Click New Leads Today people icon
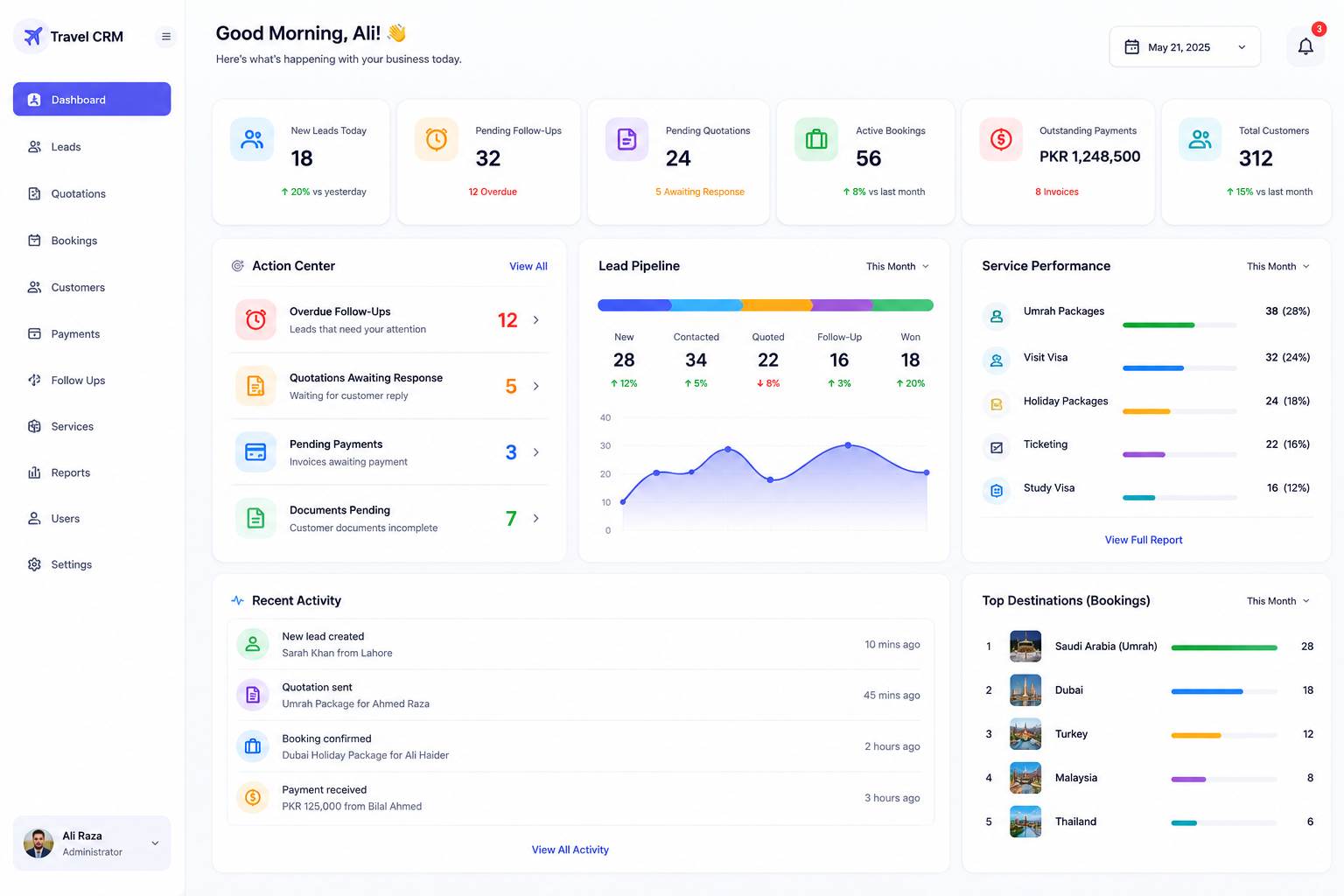 [x=252, y=139]
